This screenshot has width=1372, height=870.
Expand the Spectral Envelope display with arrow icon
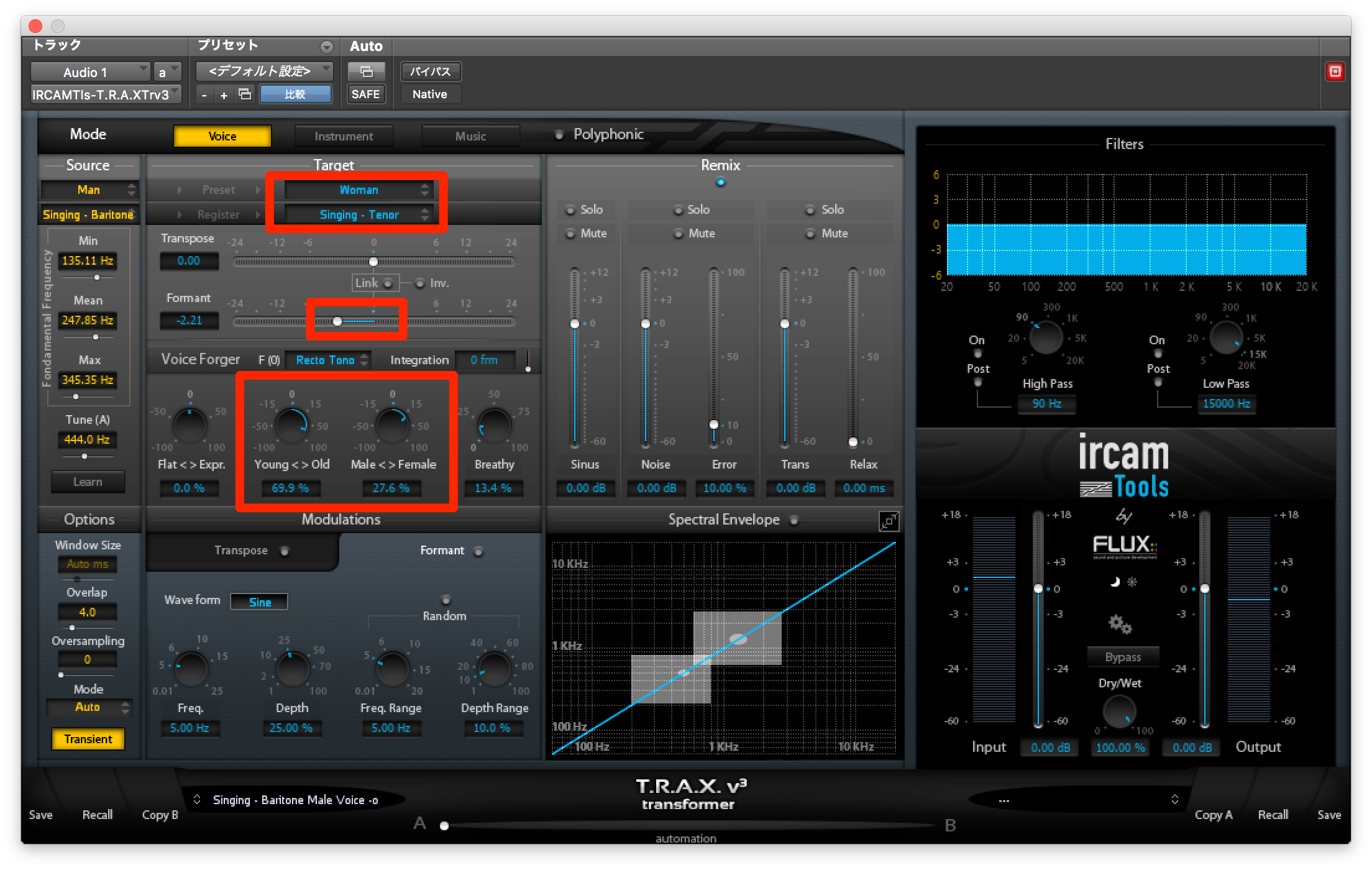point(889,521)
